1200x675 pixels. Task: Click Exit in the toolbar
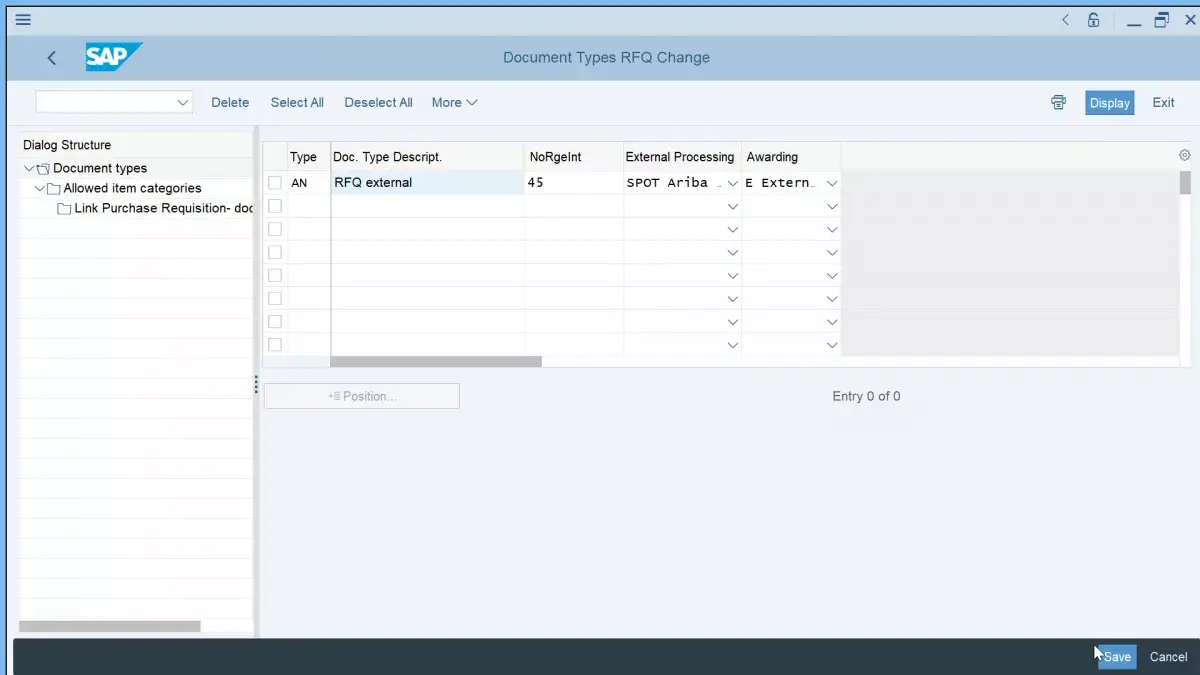pyautogui.click(x=1163, y=102)
